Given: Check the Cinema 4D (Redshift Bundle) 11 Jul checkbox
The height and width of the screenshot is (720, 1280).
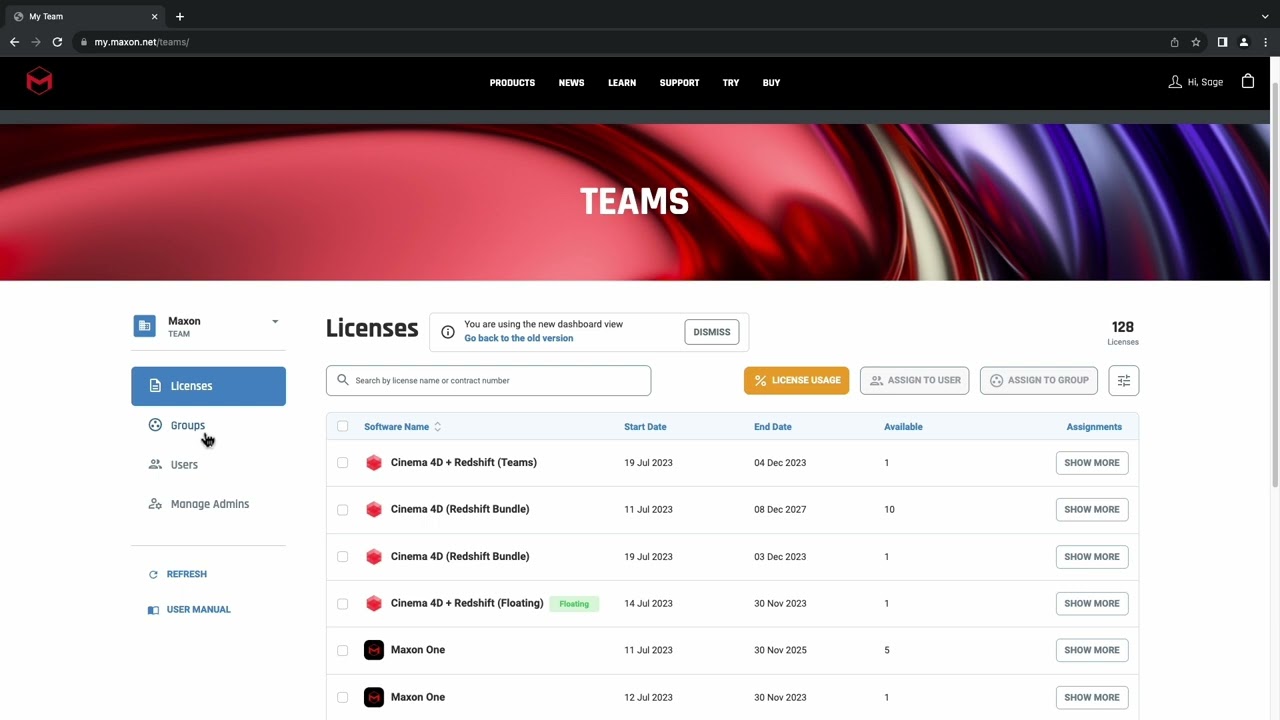Looking at the screenshot, I should [x=343, y=509].
